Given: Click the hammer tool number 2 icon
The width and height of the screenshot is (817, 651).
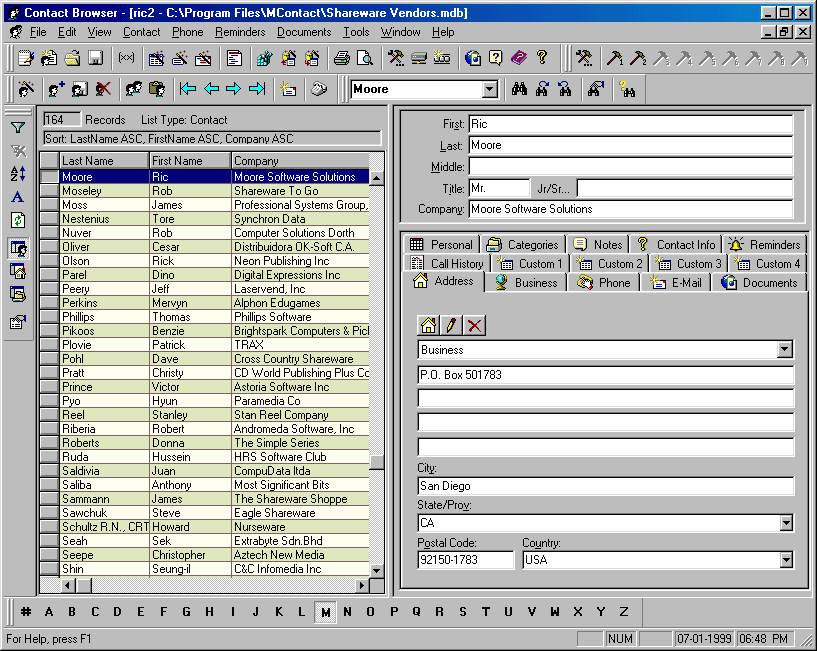Looking at the screenshot, I should point(638,58).
